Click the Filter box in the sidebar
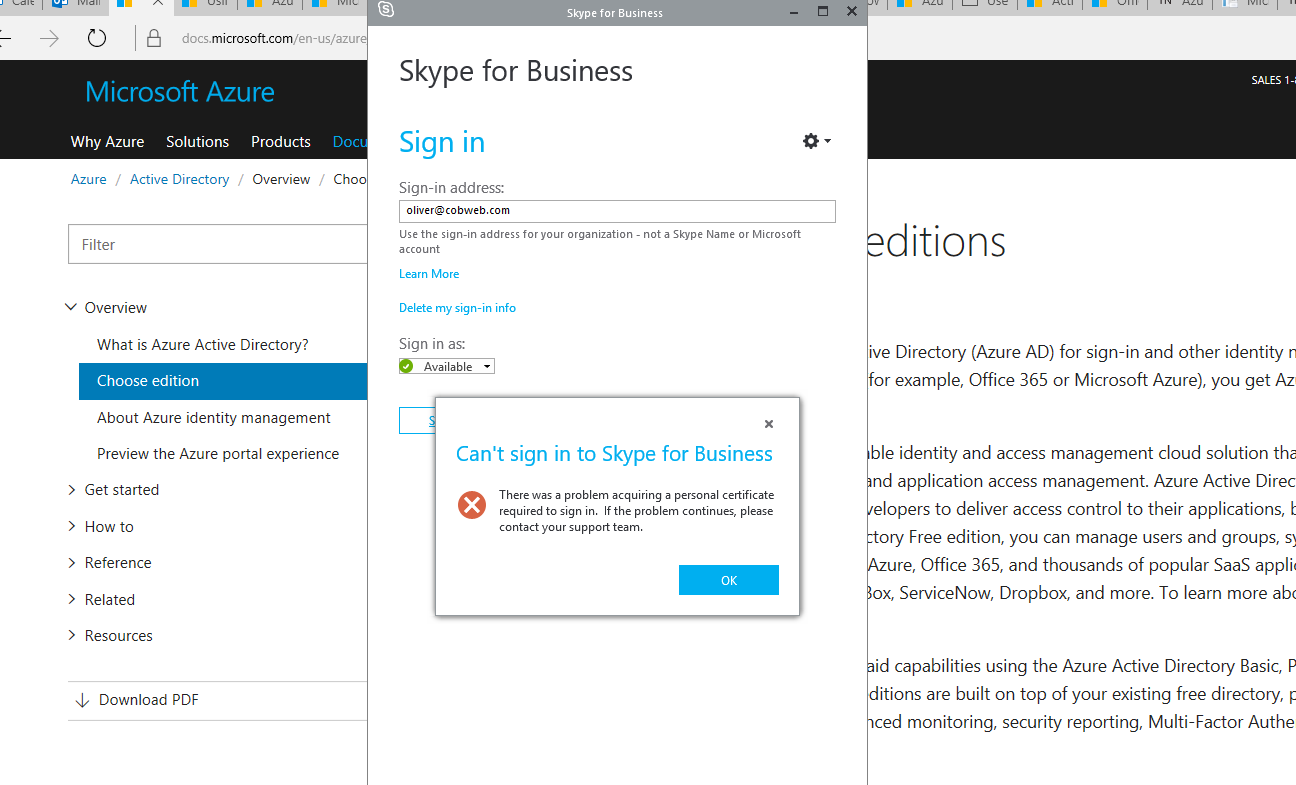Viewport: 1296px width, 785px height. coord(218,244)
